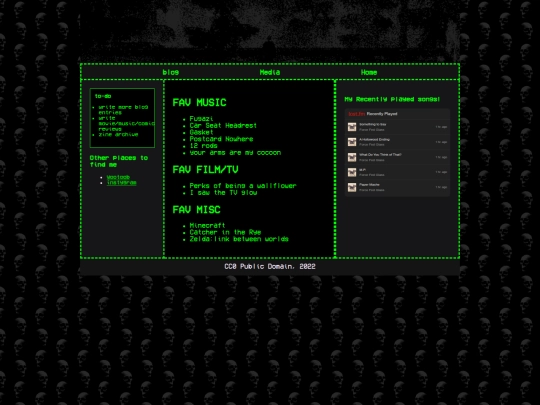Click the time ago on A Hollywood Ending row
This screenshot has width=540, height=405.
coord(441,142)
